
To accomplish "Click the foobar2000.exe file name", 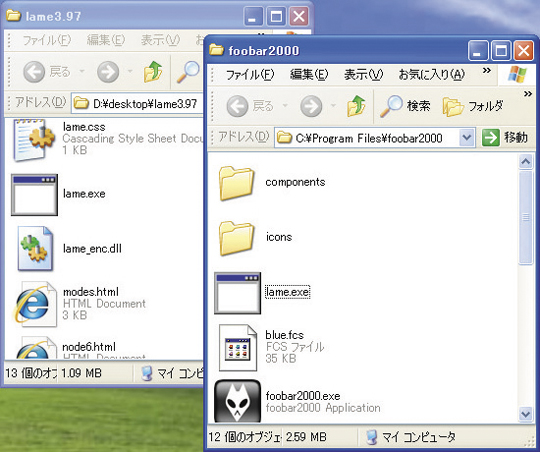I will (x=303, y=396).
